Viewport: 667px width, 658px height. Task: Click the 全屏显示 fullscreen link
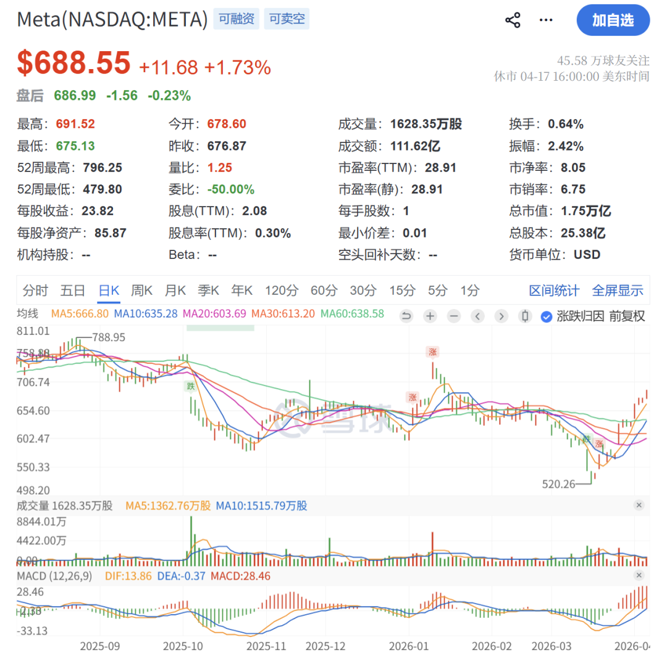pyautogui.click(x=617, y=290)
